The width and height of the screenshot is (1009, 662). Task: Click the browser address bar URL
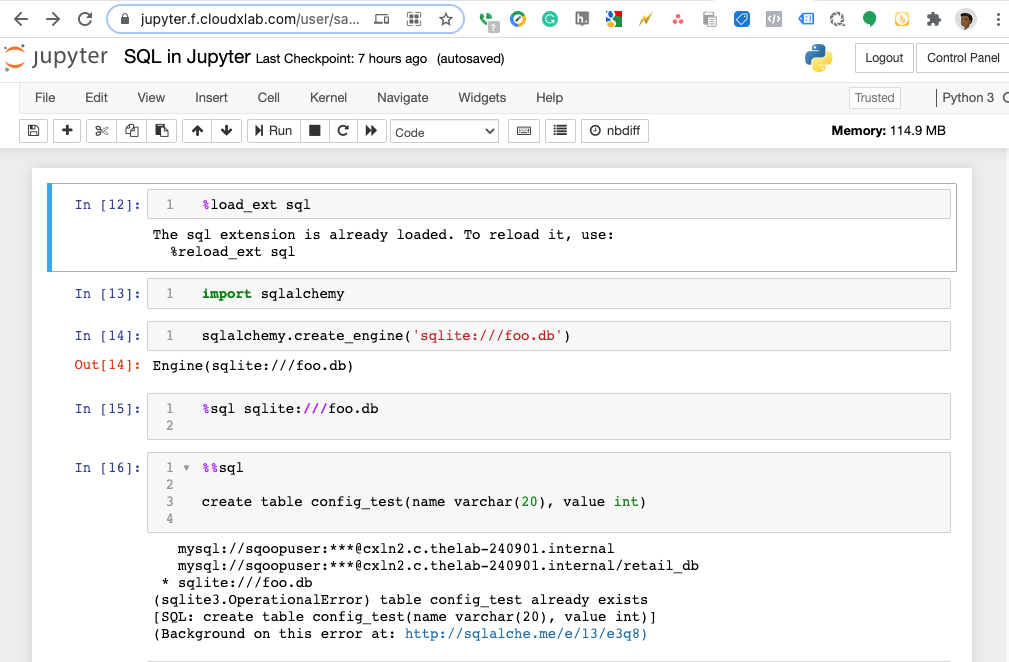[250, 19]
